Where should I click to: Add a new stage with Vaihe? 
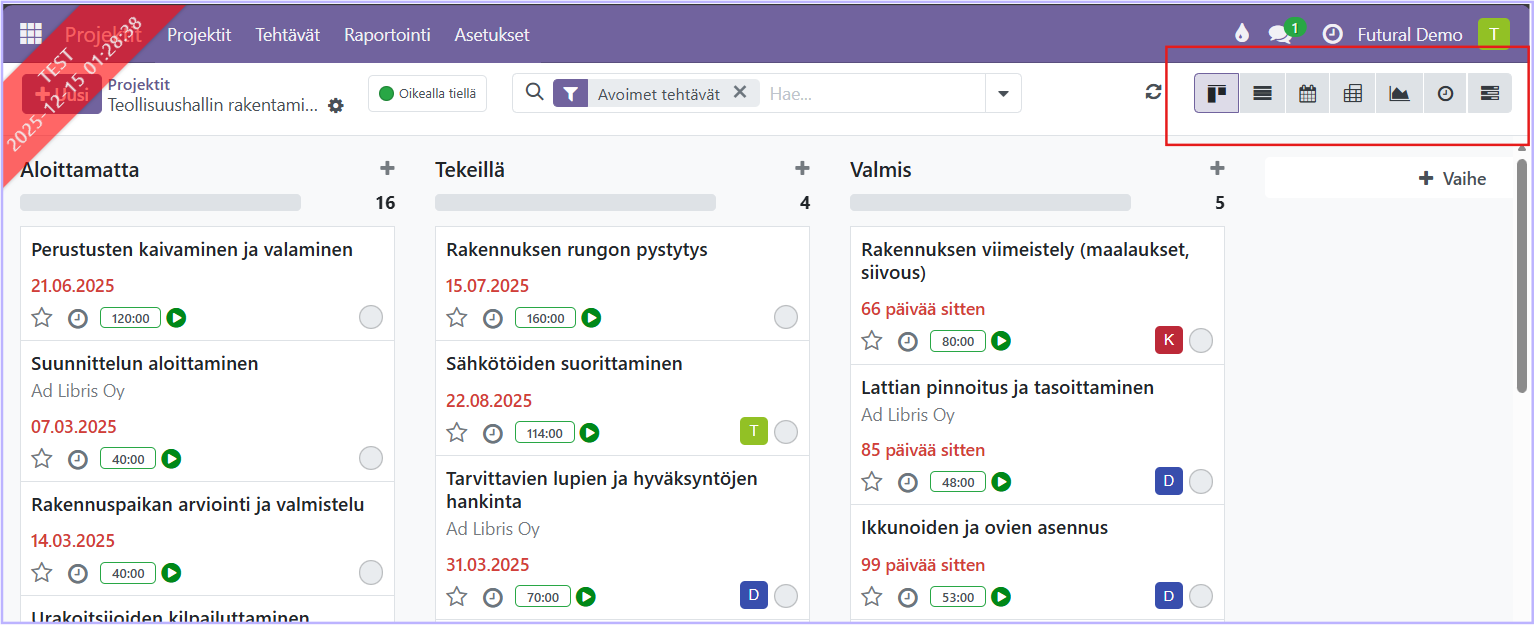click(x=1452, y=179)
